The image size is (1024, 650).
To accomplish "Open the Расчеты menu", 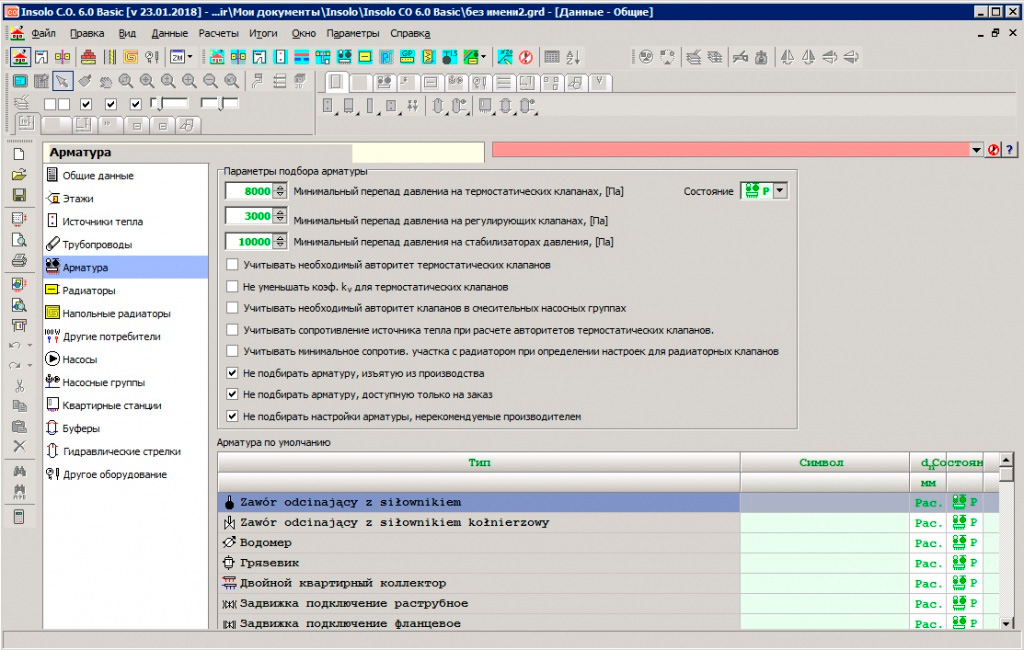I will (219, 33).
